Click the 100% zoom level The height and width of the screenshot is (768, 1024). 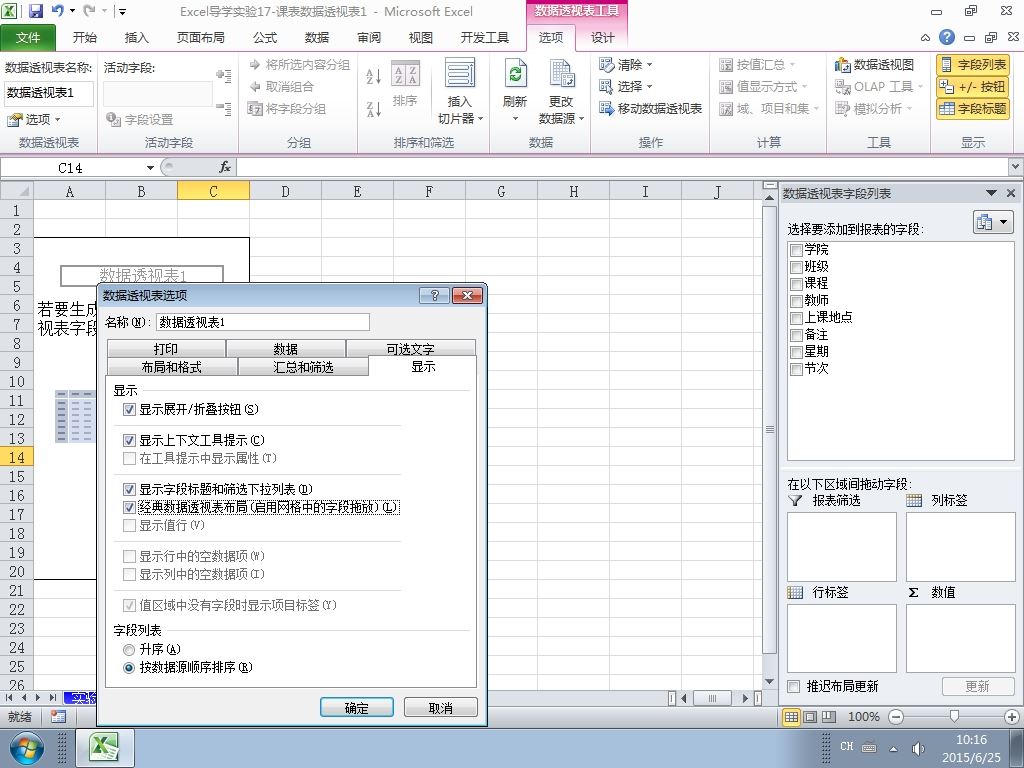click(863, 717)
